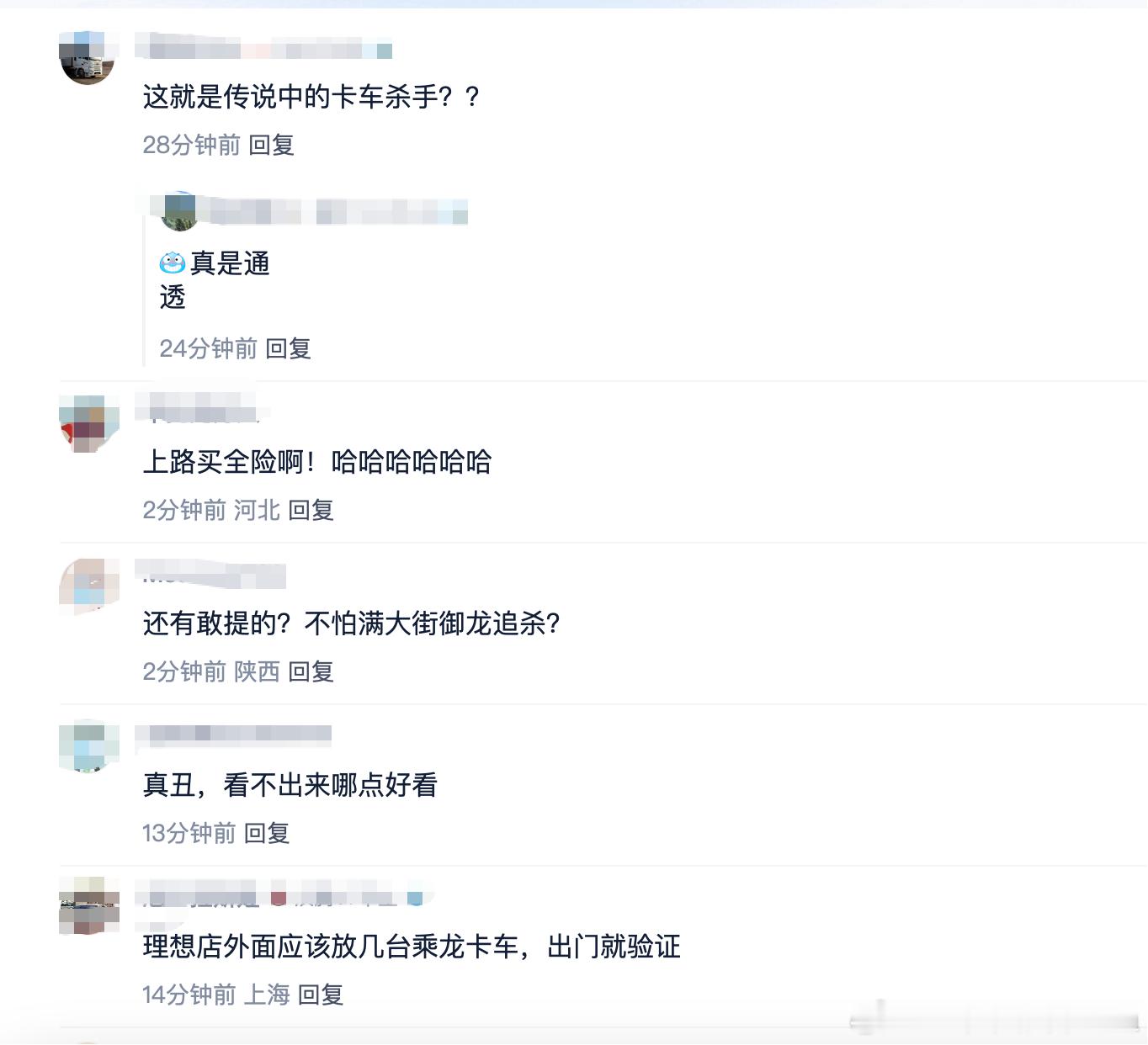Viewport: 1148px width, 1045px height.
Task: Open avatar of the 真是通透 replier
Action: tap(179, 211)
